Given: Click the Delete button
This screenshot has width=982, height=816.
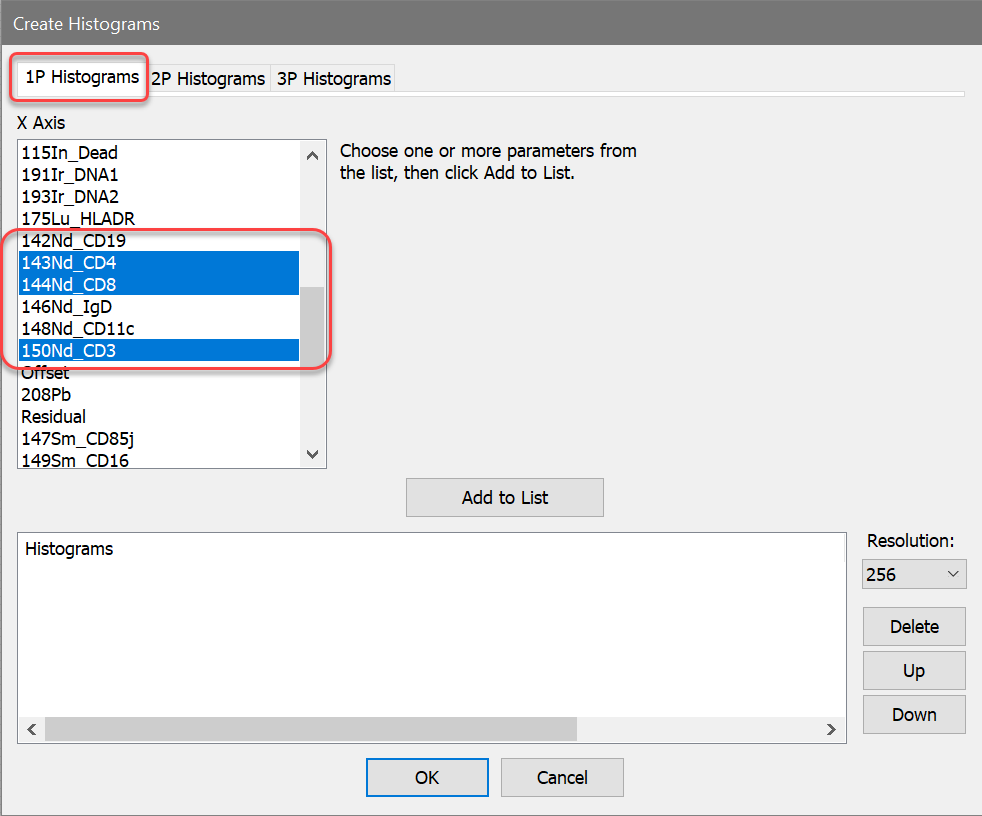Looking at the screenshot, I should 913,627.
